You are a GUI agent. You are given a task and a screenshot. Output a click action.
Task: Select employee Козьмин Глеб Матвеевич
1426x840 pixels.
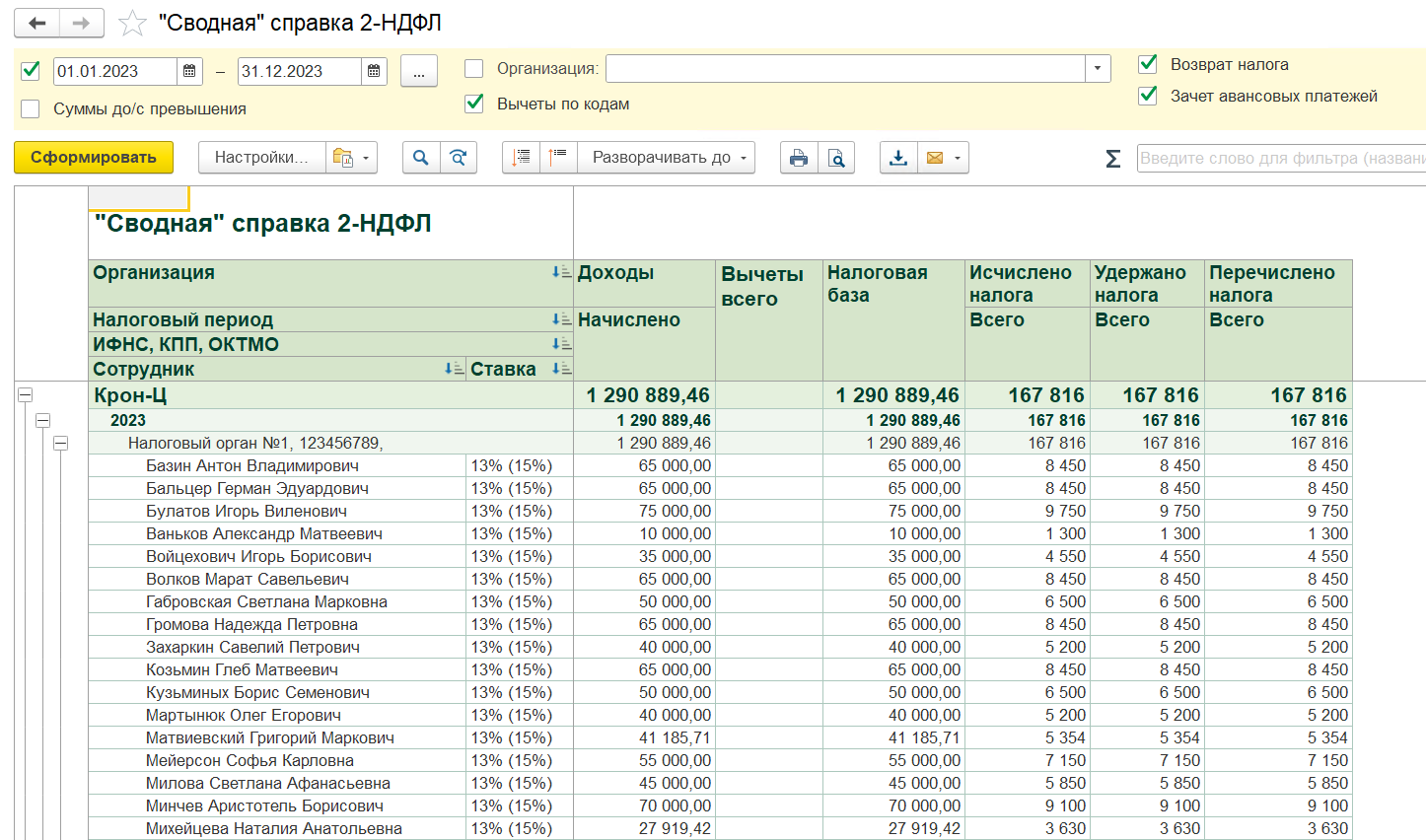point(242,669)
